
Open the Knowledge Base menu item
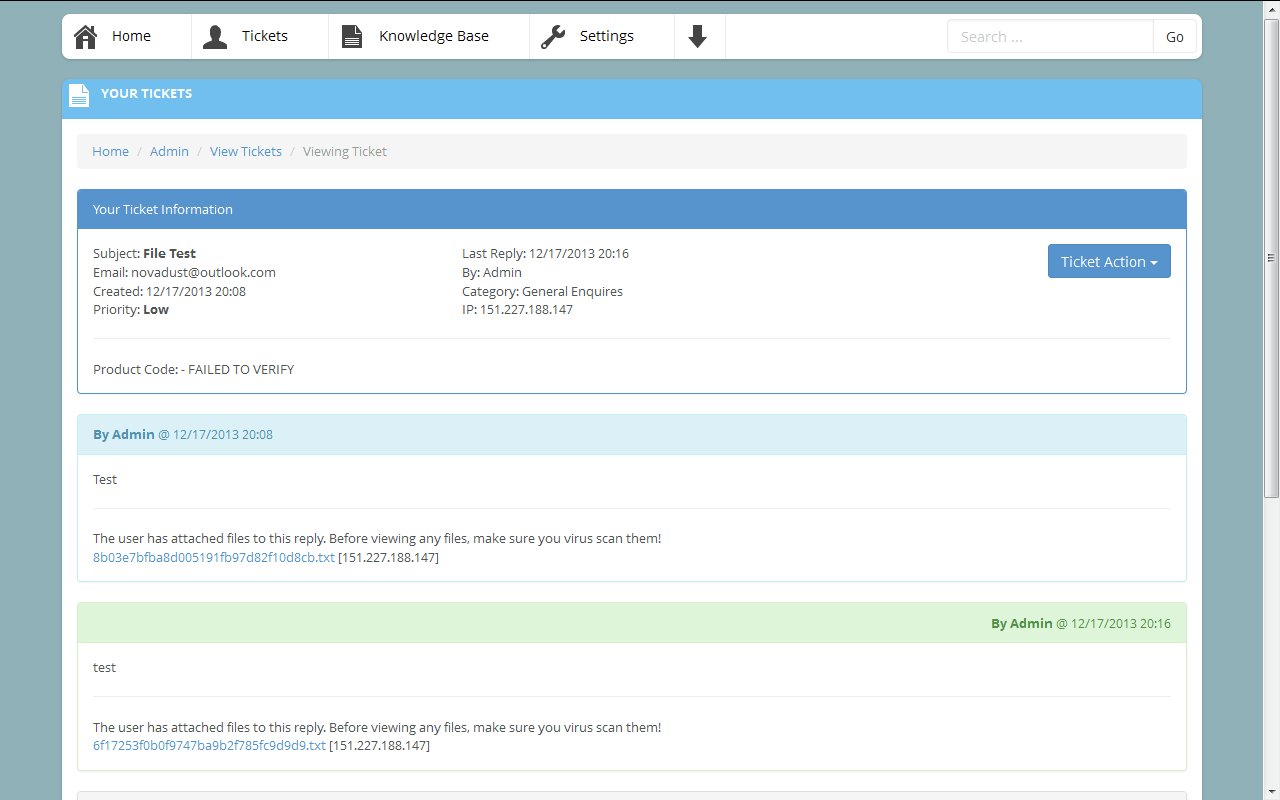point(433,37)
